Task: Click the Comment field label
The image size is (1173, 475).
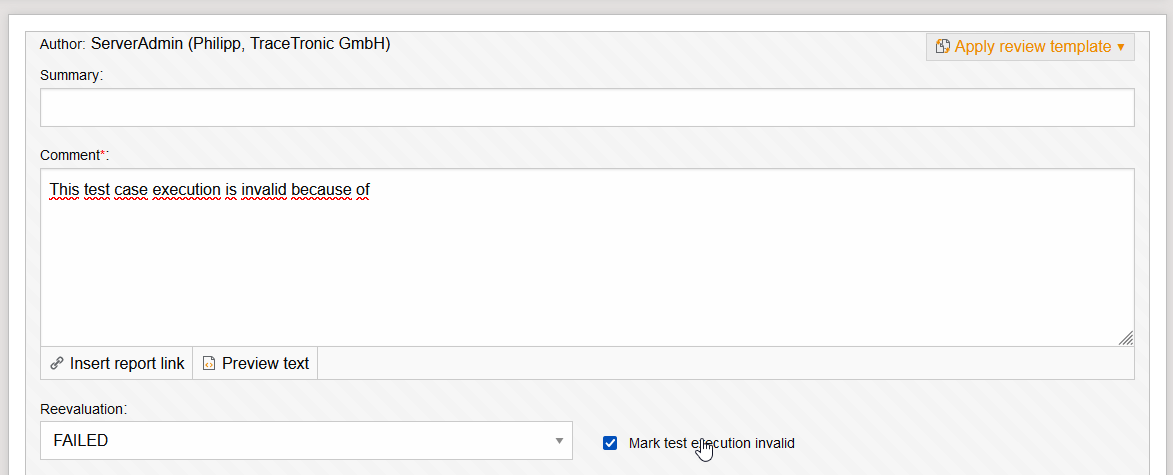Action: coord(68,155)
